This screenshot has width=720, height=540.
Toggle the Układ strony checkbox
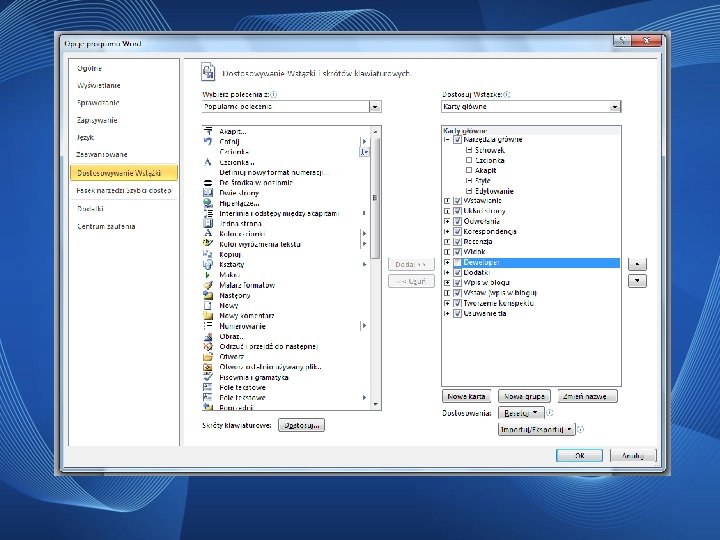457,211
